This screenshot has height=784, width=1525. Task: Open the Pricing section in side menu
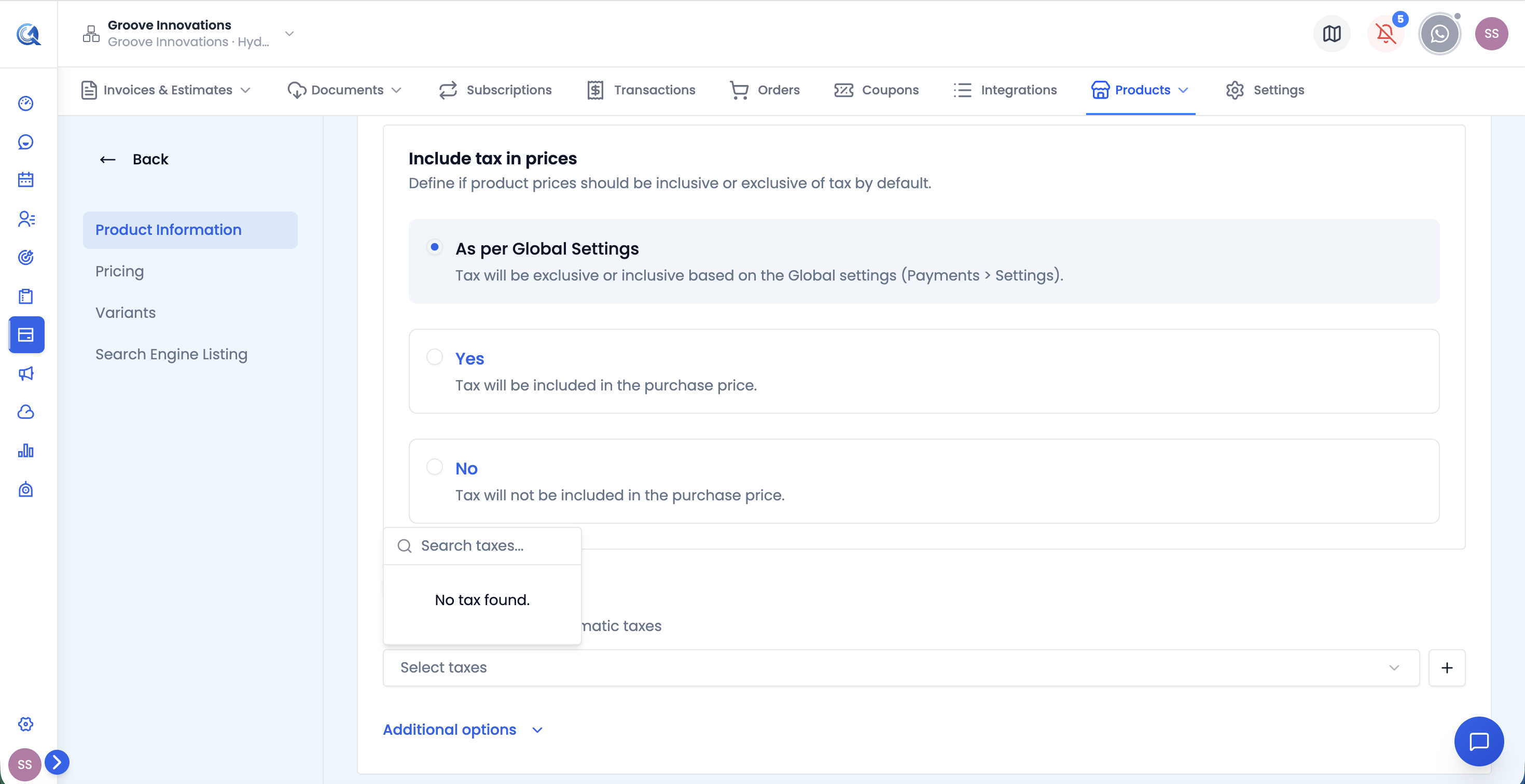point(120,271)
